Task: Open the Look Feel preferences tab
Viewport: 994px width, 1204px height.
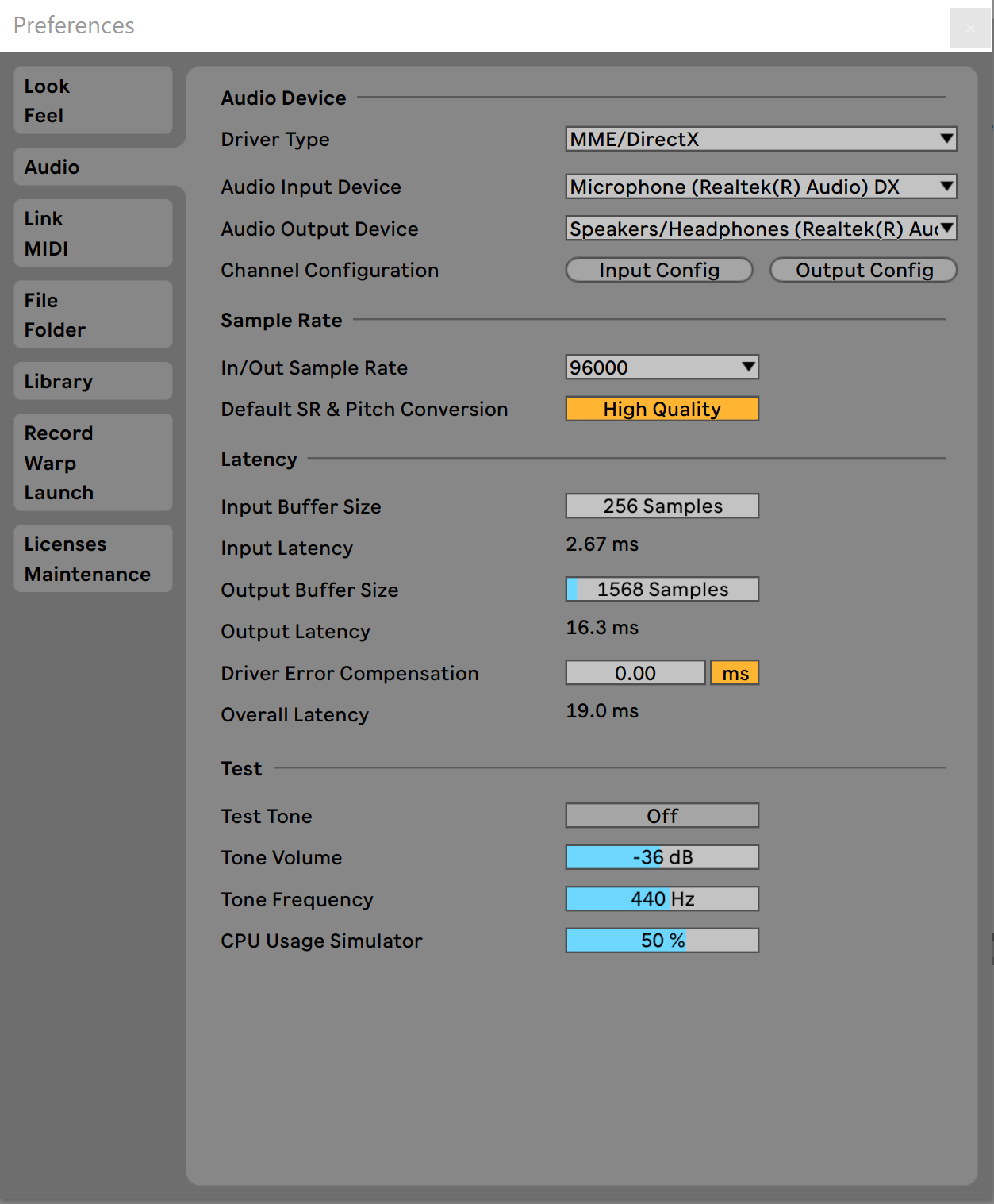Action: coord(93,100)
